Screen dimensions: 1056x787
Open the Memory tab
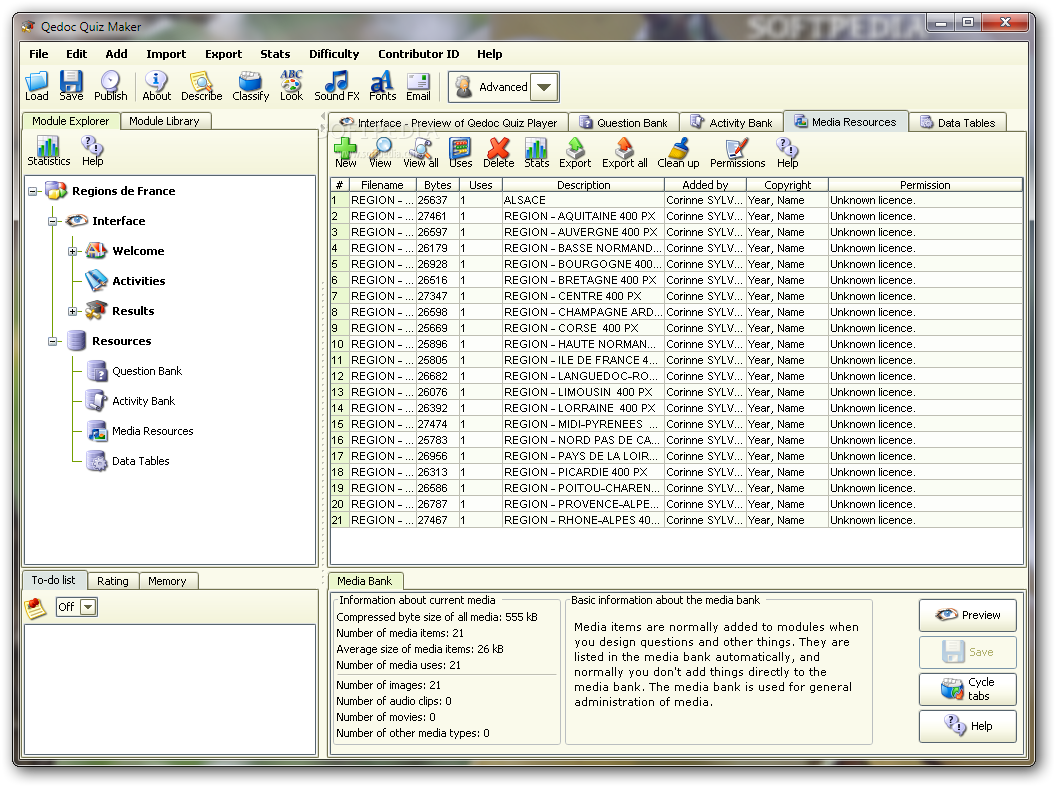167,581
